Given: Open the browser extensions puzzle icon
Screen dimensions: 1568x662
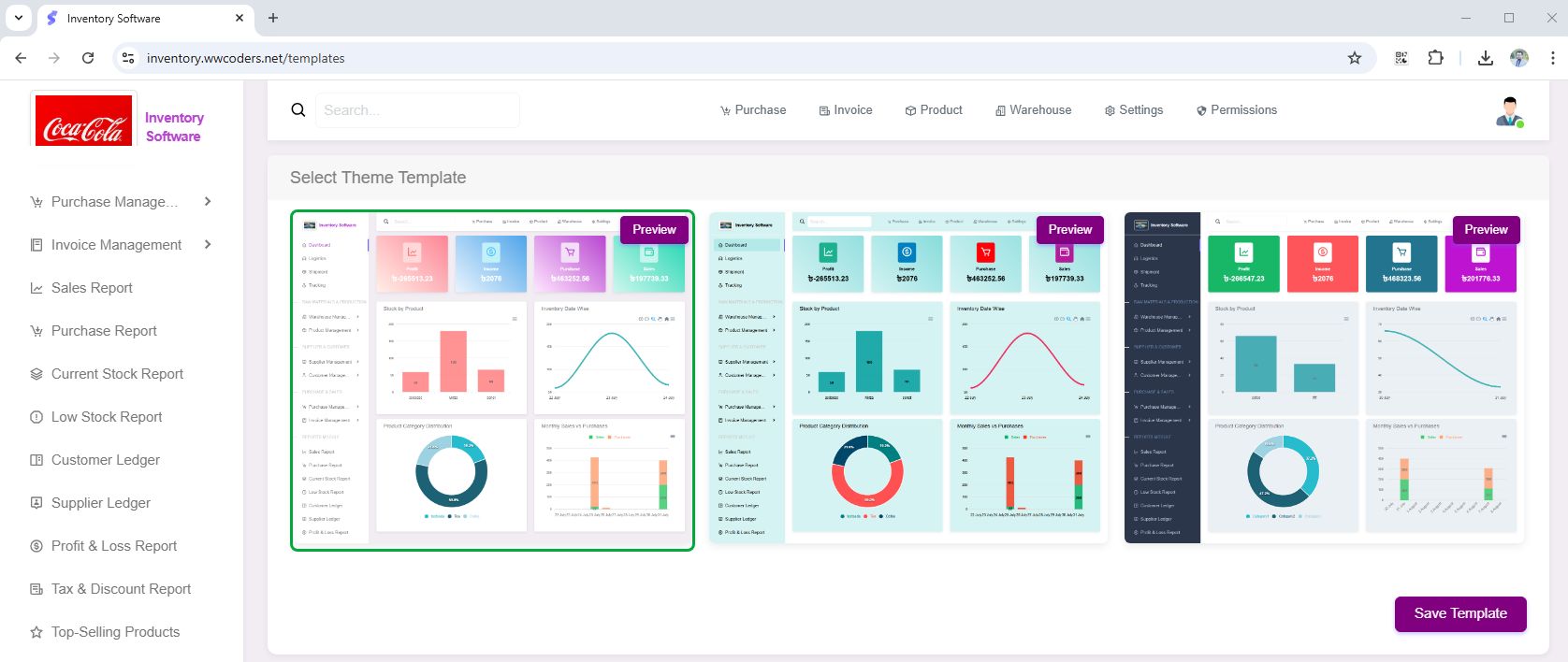Looking at the screenshot, I should 1435,58.
